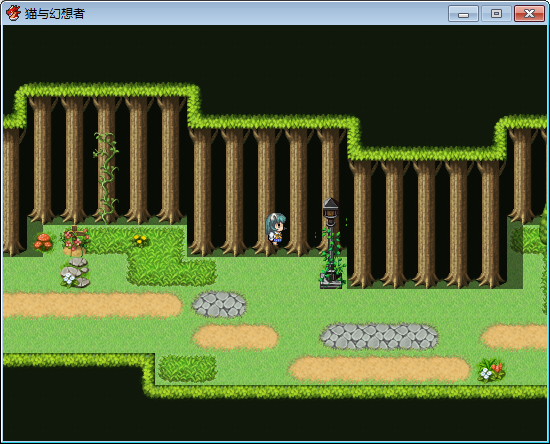This screenshot has height=444, width=550.
Task: Close the game window
Action: point(529,14)
